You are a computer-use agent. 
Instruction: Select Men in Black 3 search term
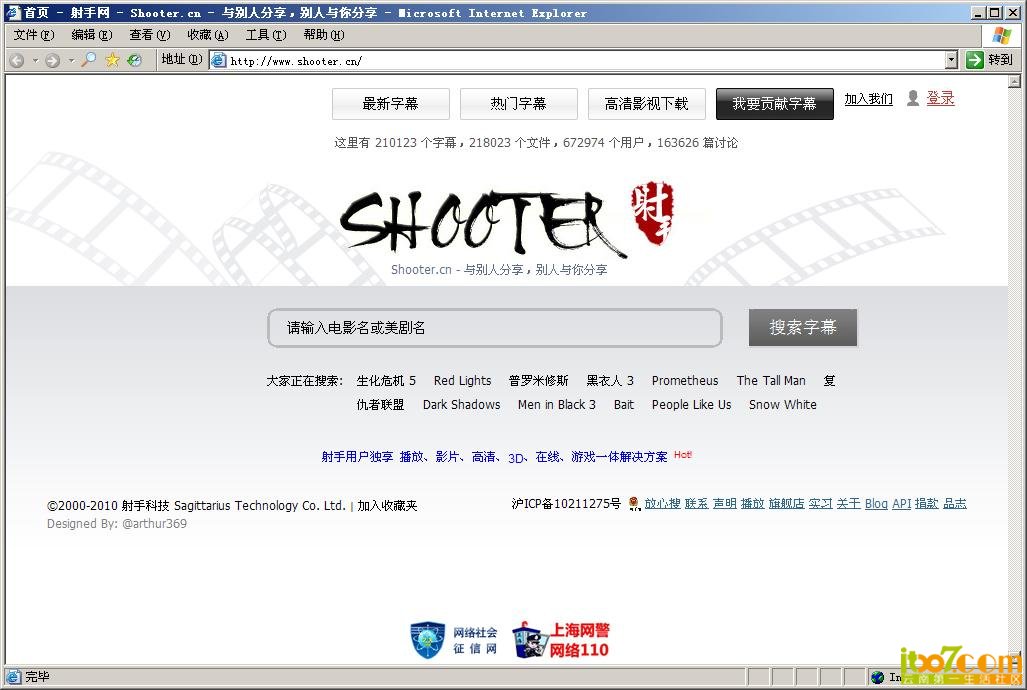click(x=557, y=405)
